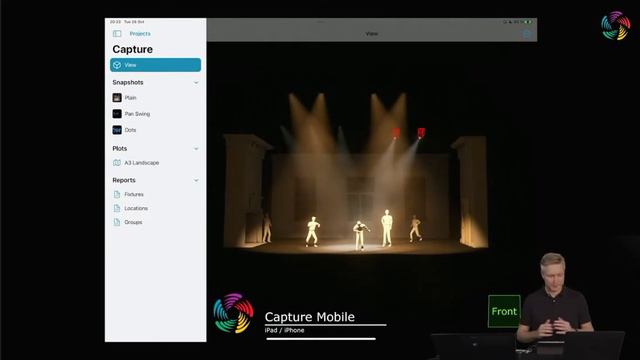Select the left red moving light fixture
This screenshot has height=360, width=640.
(x=396, y=133)
